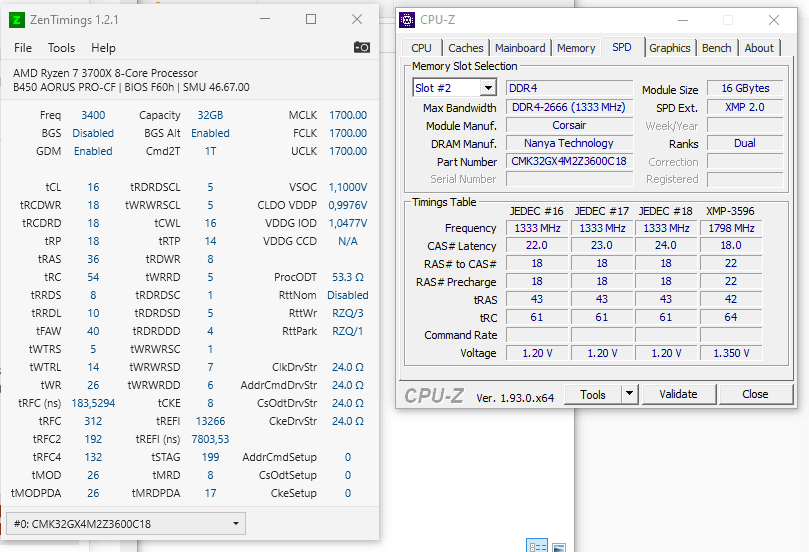Click the Cmd2T value 1T

click(210, 151)
